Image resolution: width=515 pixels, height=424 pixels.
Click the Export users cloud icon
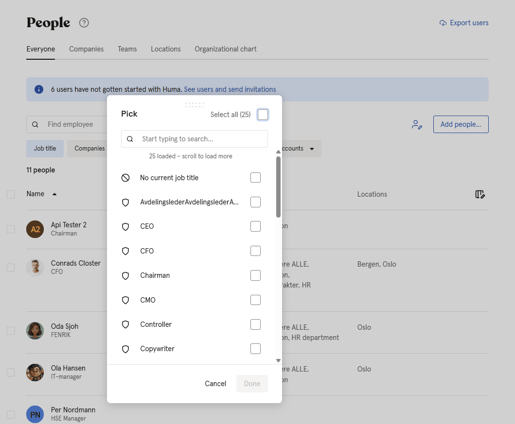pyautogui.click(x=443, y=23)
